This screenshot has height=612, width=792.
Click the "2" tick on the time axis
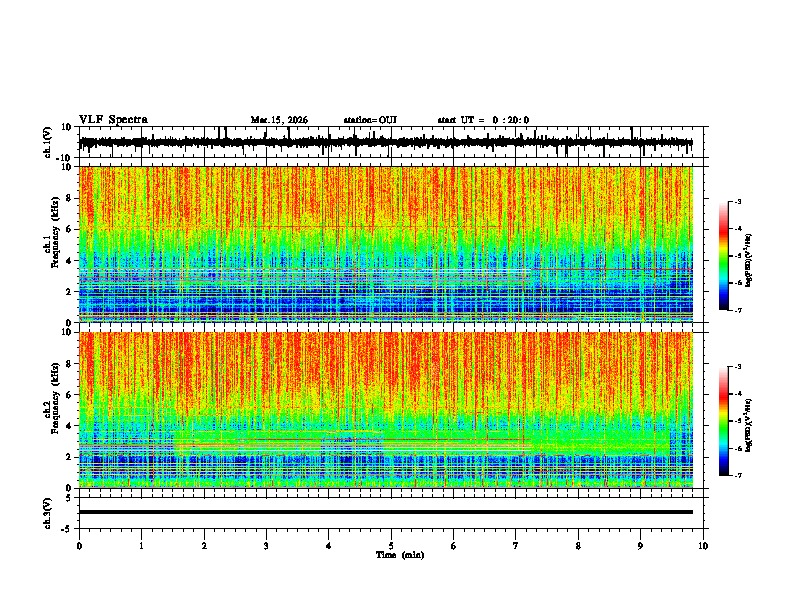click(204, 546)
